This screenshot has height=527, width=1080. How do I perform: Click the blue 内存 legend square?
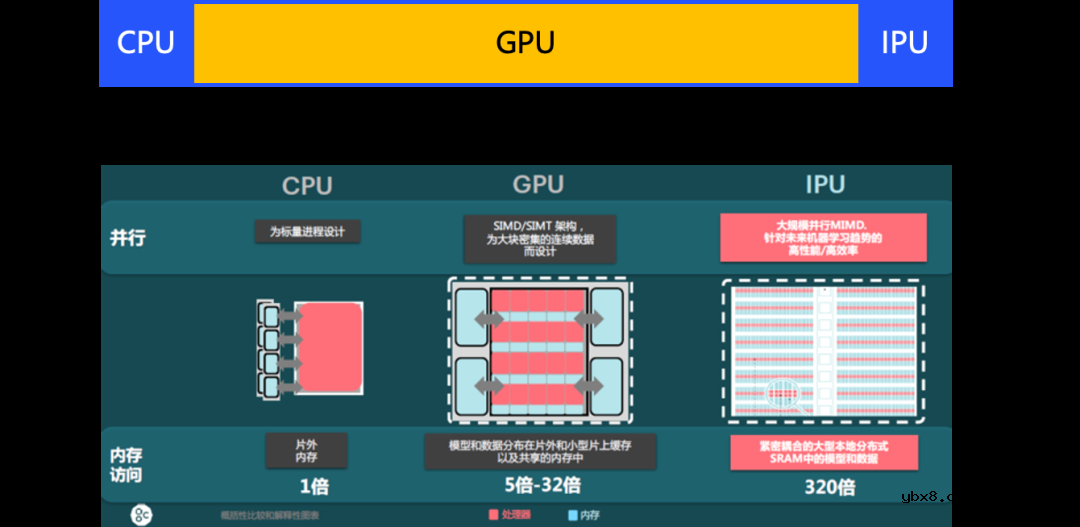573,515
